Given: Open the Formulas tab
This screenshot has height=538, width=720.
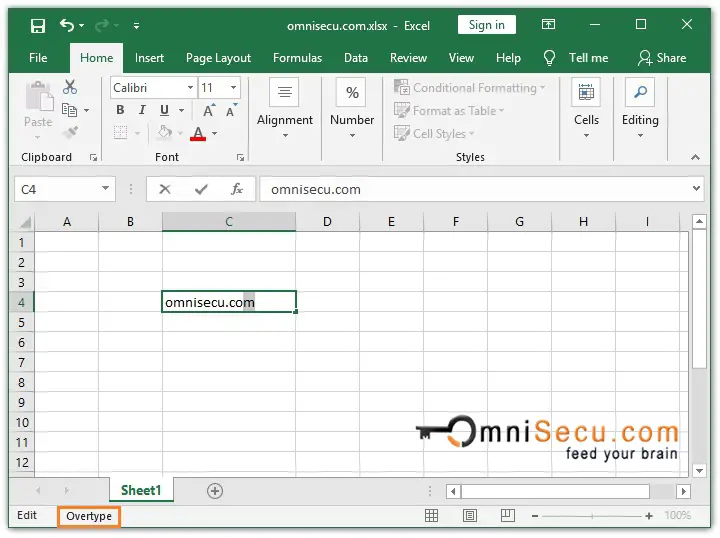Looking at the screenshot, I should tap(297, 58).
